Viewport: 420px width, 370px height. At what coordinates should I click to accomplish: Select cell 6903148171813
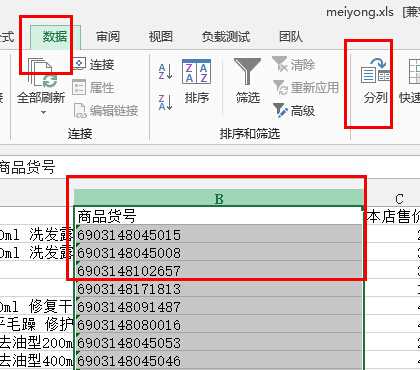219,288
